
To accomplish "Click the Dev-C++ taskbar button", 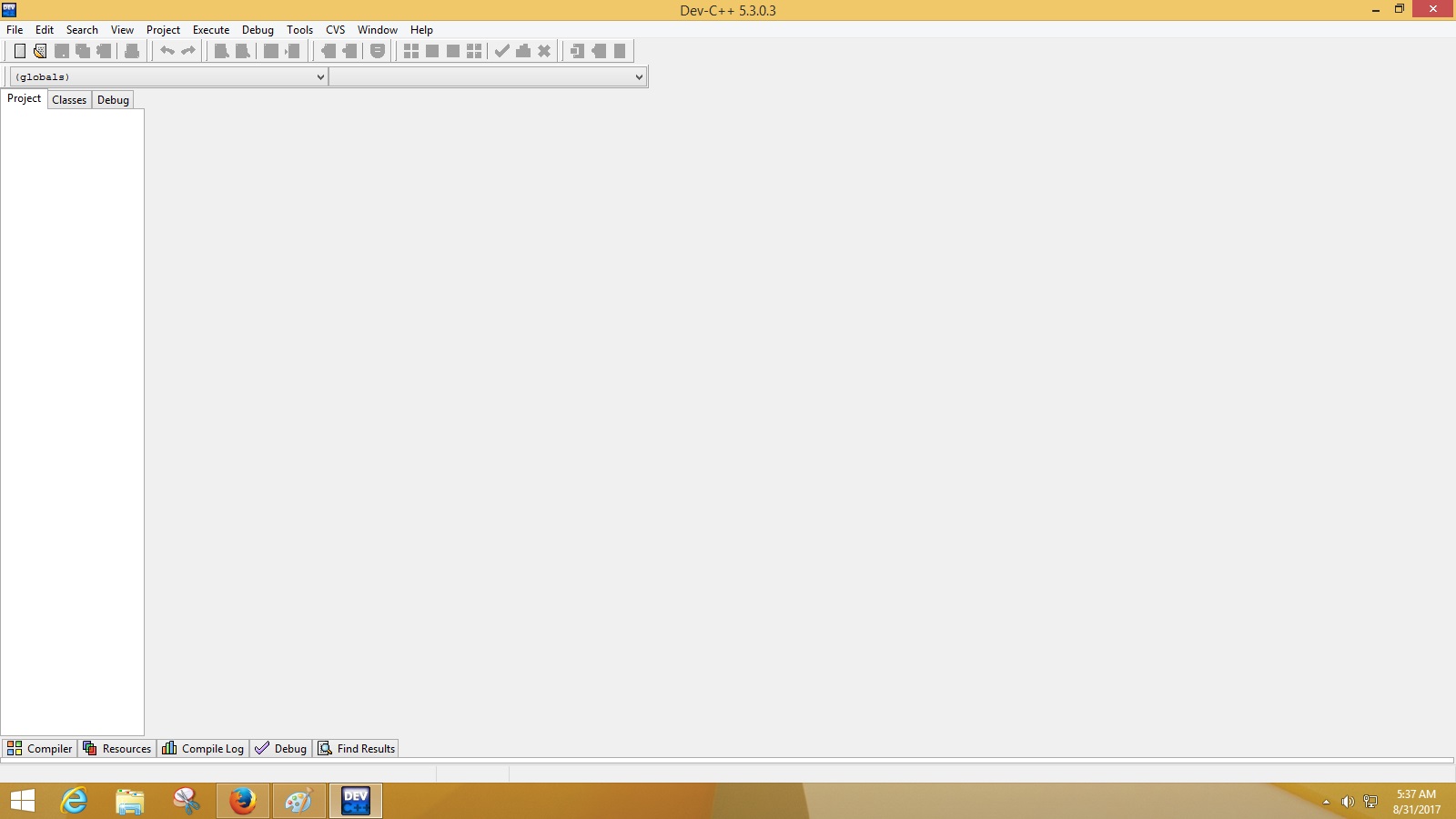I will click(356, 801).
